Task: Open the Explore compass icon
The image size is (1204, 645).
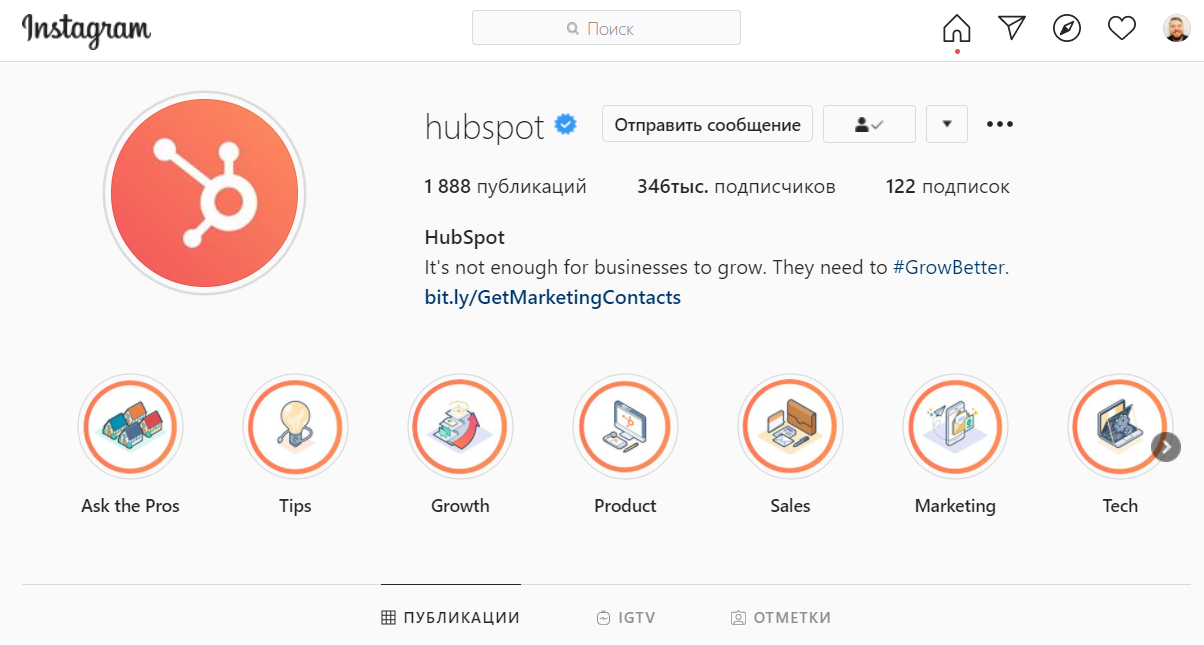Action: [x=1067, y=28]
